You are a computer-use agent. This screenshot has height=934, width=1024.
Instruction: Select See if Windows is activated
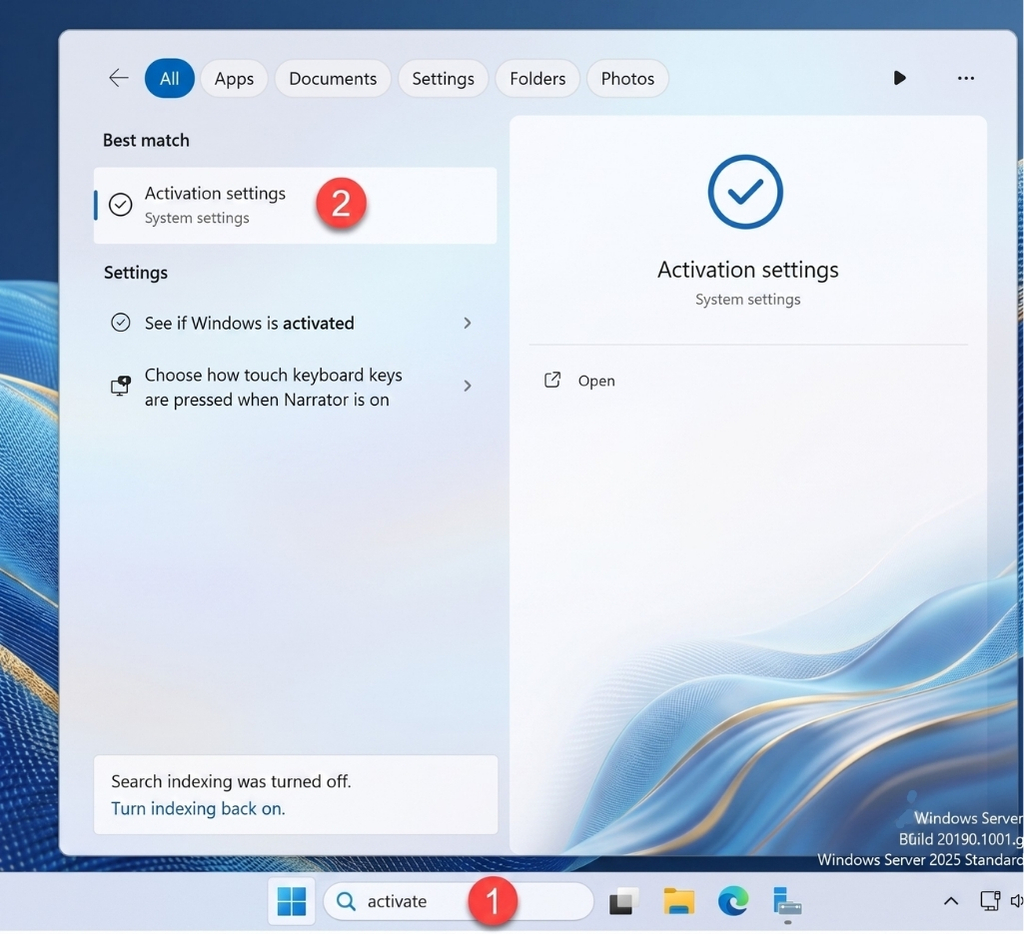295,323
